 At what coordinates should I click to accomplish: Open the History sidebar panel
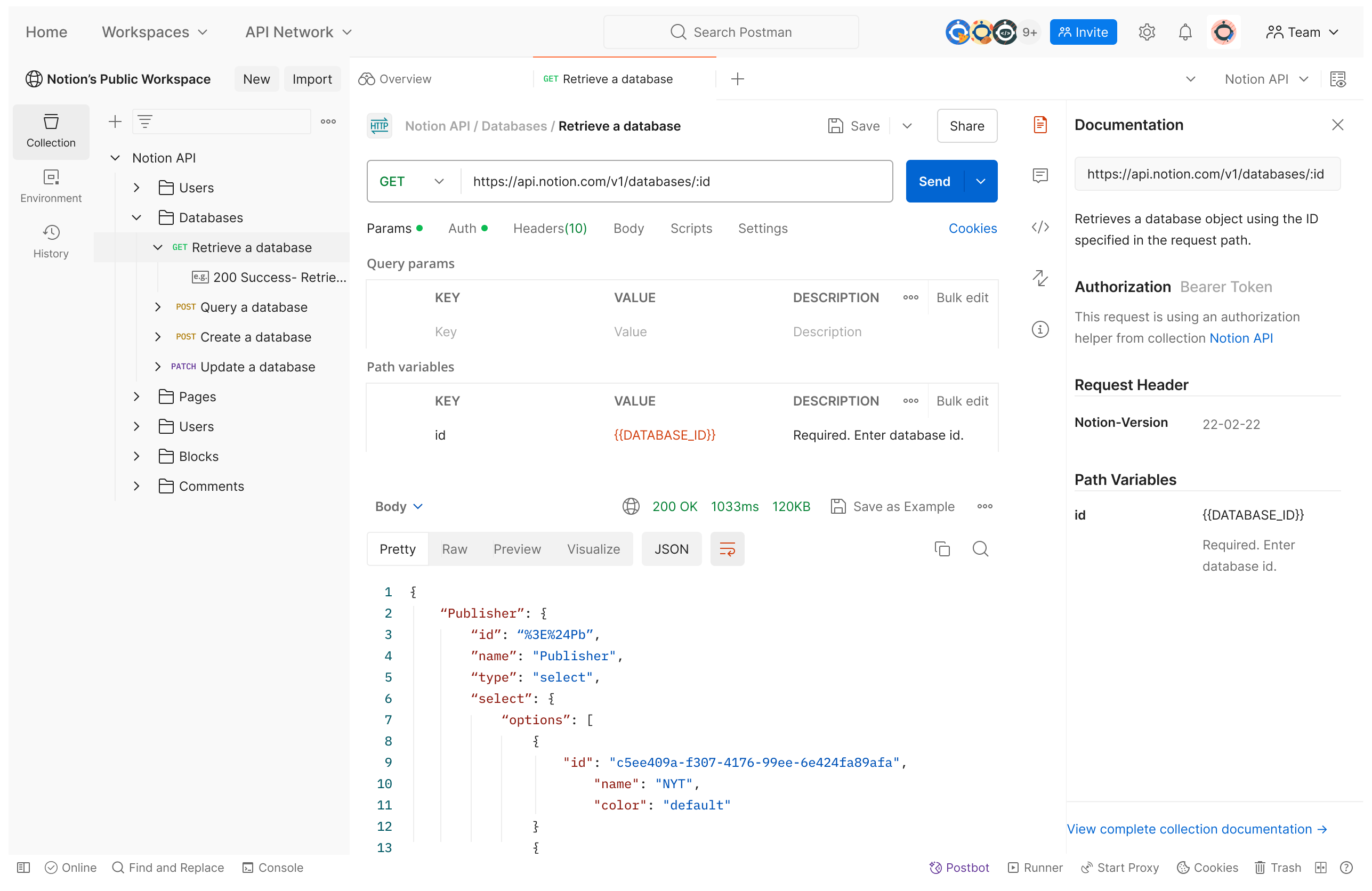pos(51,240)
